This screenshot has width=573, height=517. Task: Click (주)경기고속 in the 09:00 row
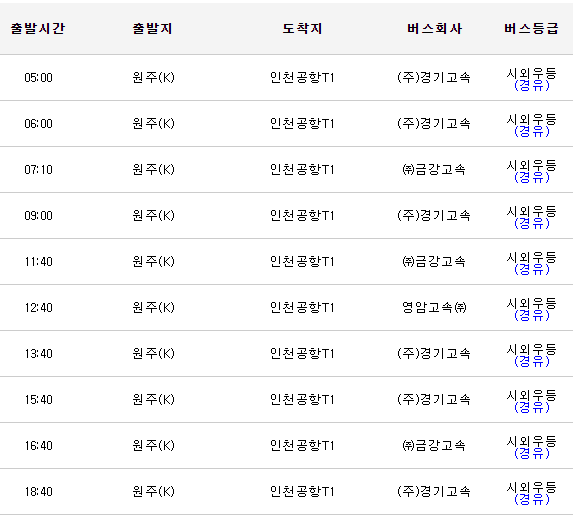pos(434,216)
